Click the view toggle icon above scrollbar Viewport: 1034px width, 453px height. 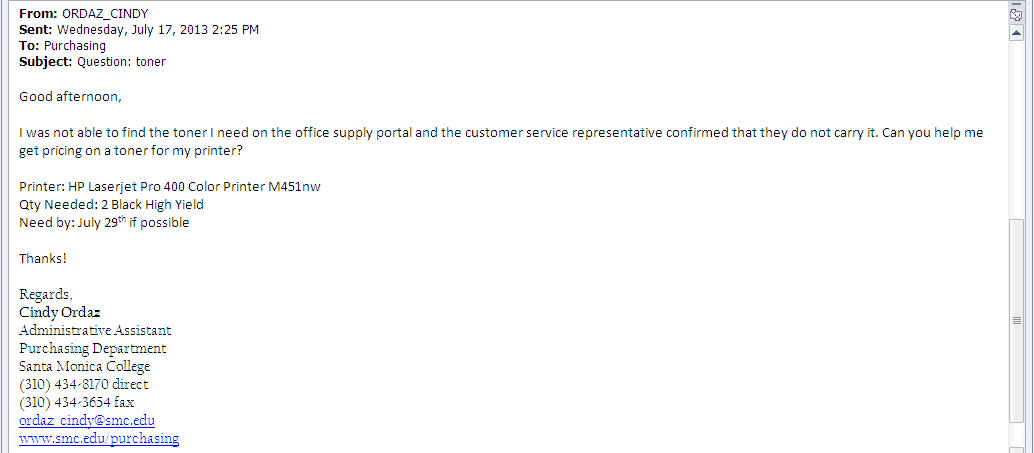(x=1016, y=15)
